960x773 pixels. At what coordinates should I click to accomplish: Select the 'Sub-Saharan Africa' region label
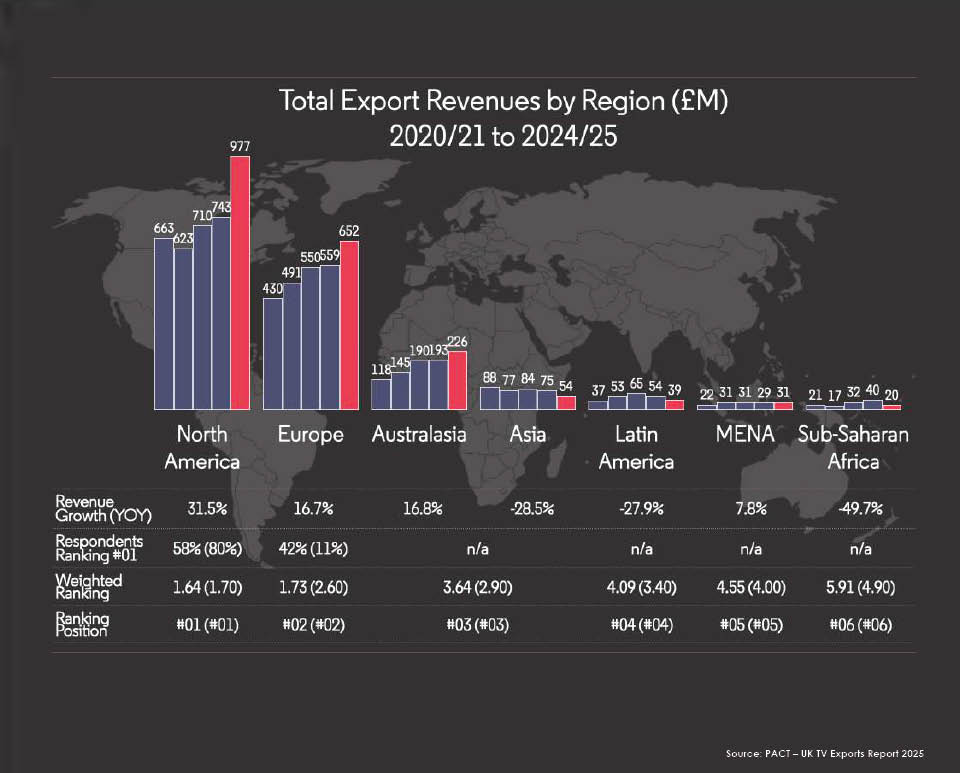tap(853, 448)
